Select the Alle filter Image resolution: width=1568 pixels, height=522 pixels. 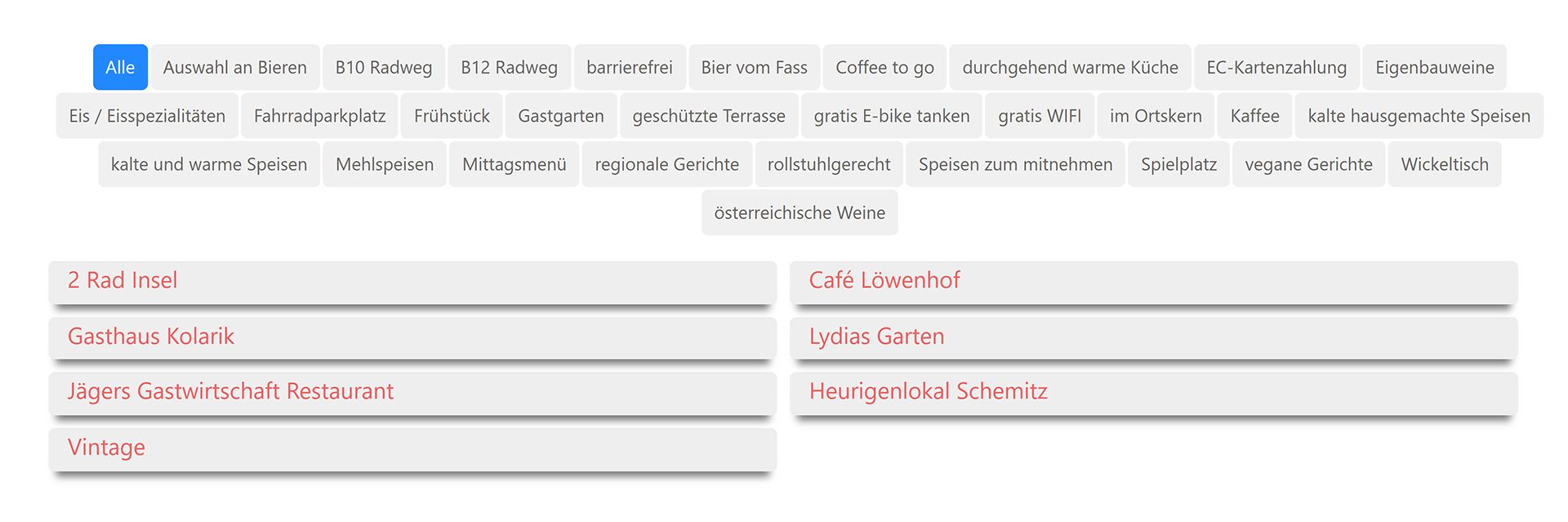tap(120, 68)
